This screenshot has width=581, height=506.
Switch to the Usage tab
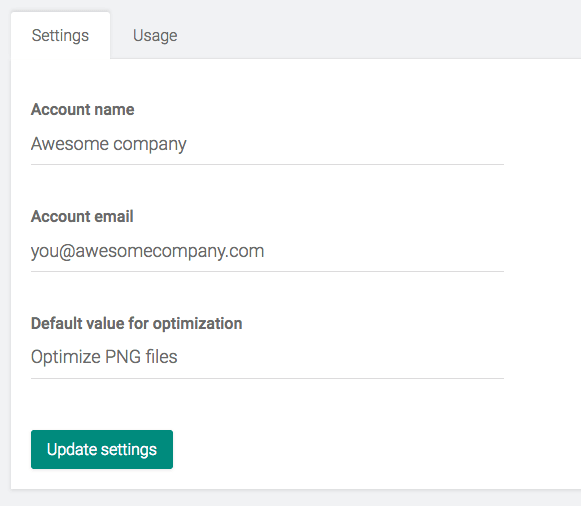click(155, 36)
